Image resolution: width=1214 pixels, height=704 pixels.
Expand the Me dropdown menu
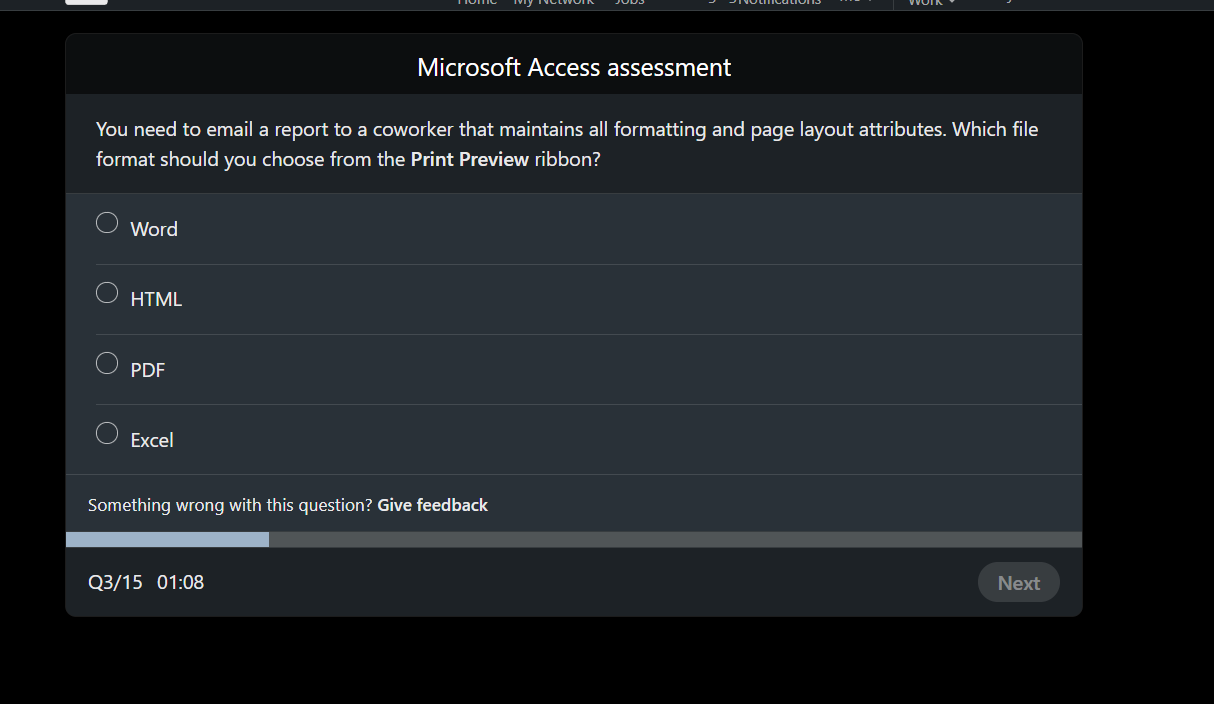868,3
